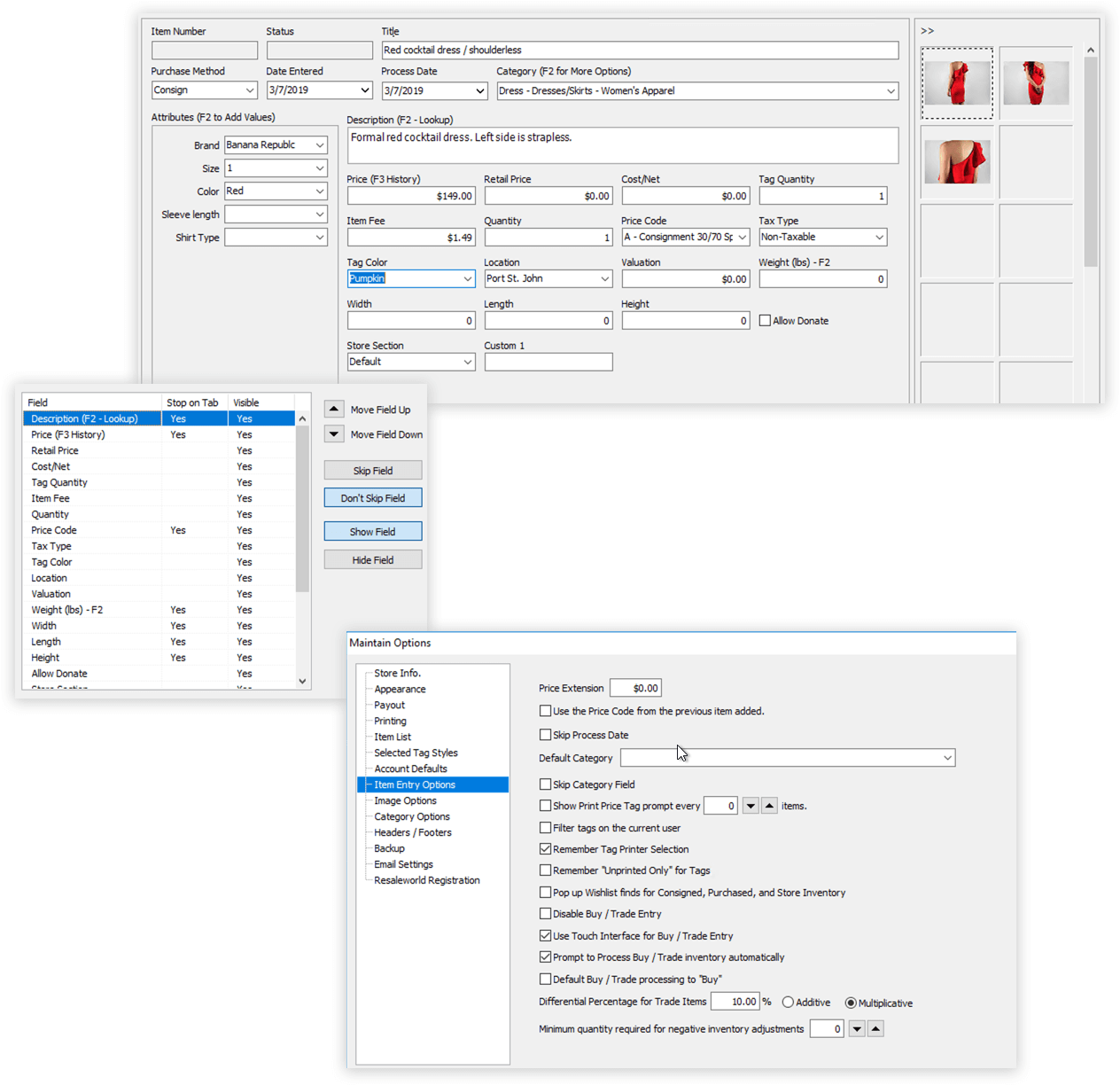Click the Skip Field button
The width and height of the screenshot is (1120, 1085).
(x=373, y=471)
